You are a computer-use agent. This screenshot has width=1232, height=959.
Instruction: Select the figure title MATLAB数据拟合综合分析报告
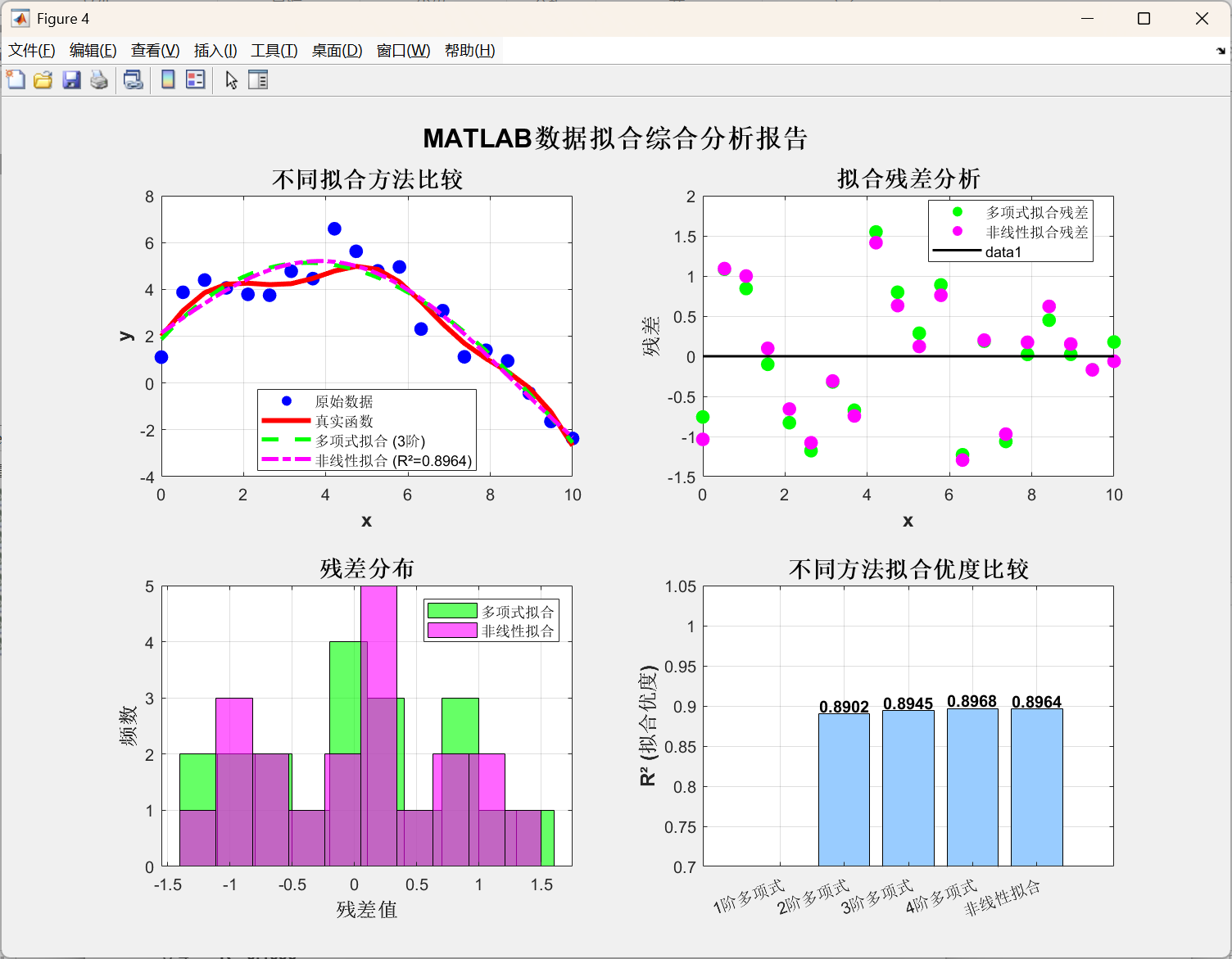pos(615,138)
